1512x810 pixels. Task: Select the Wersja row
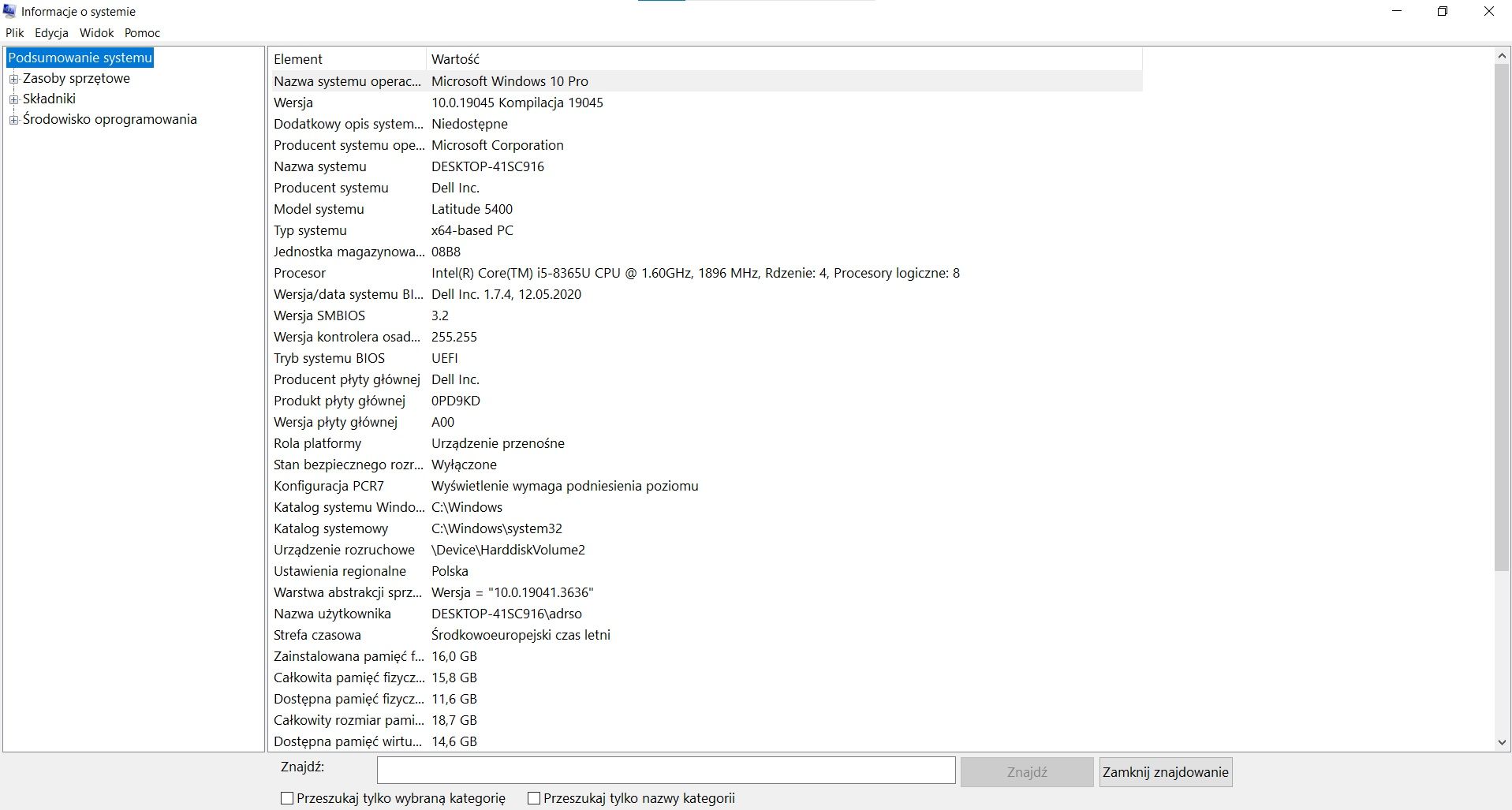(x=707, y=103)
